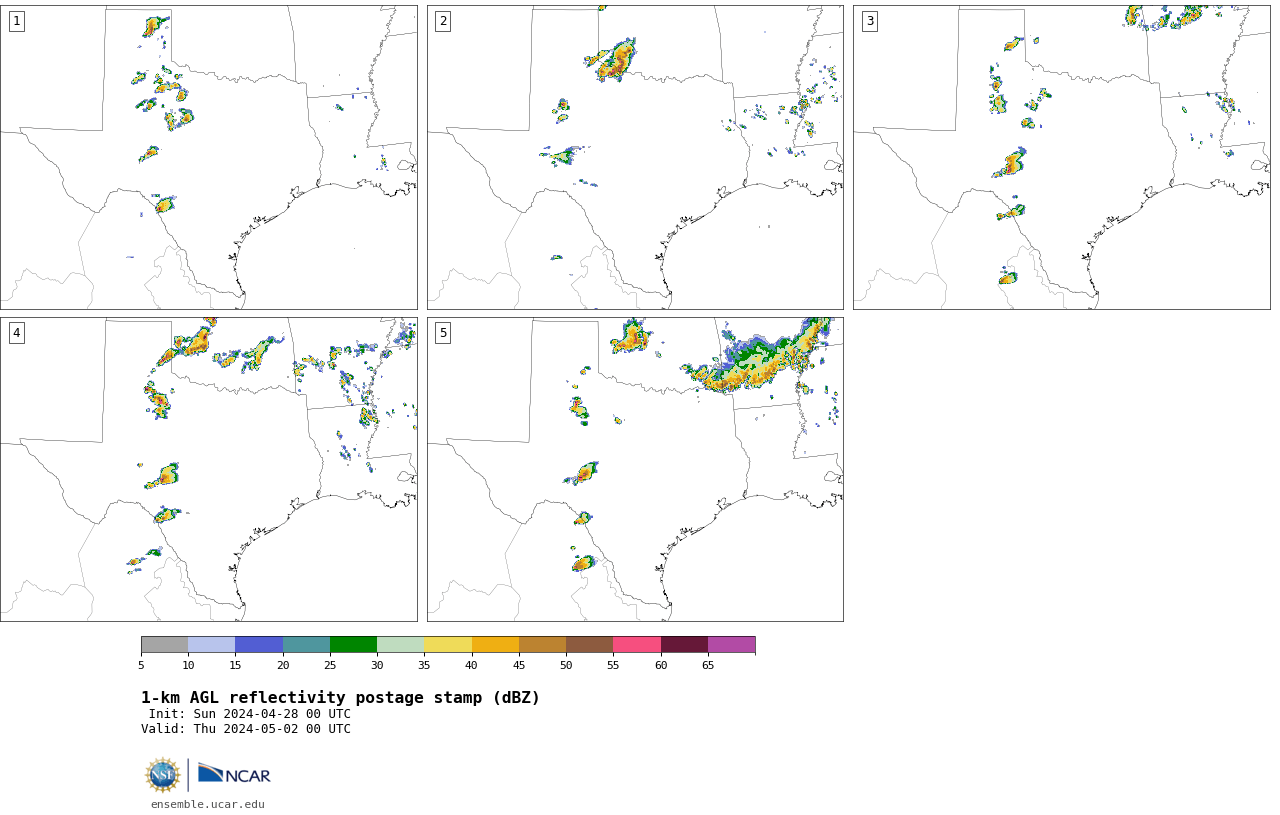
Task: Click the purple 65+ dBZ swatch
Action: [731, 644]
